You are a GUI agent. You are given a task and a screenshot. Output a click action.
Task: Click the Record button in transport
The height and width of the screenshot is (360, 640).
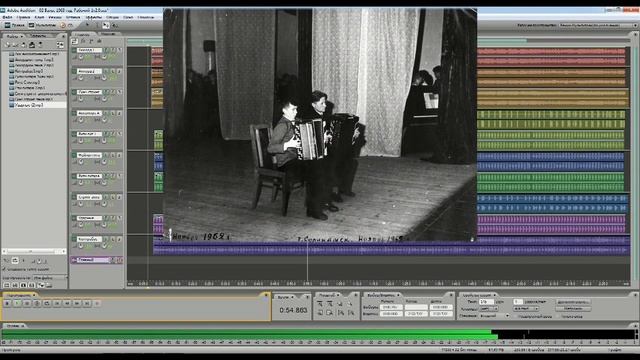(x=97, y=303)
